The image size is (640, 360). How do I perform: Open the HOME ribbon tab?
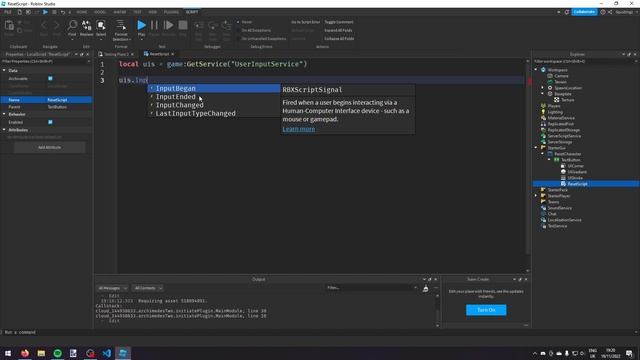point(82,12)
